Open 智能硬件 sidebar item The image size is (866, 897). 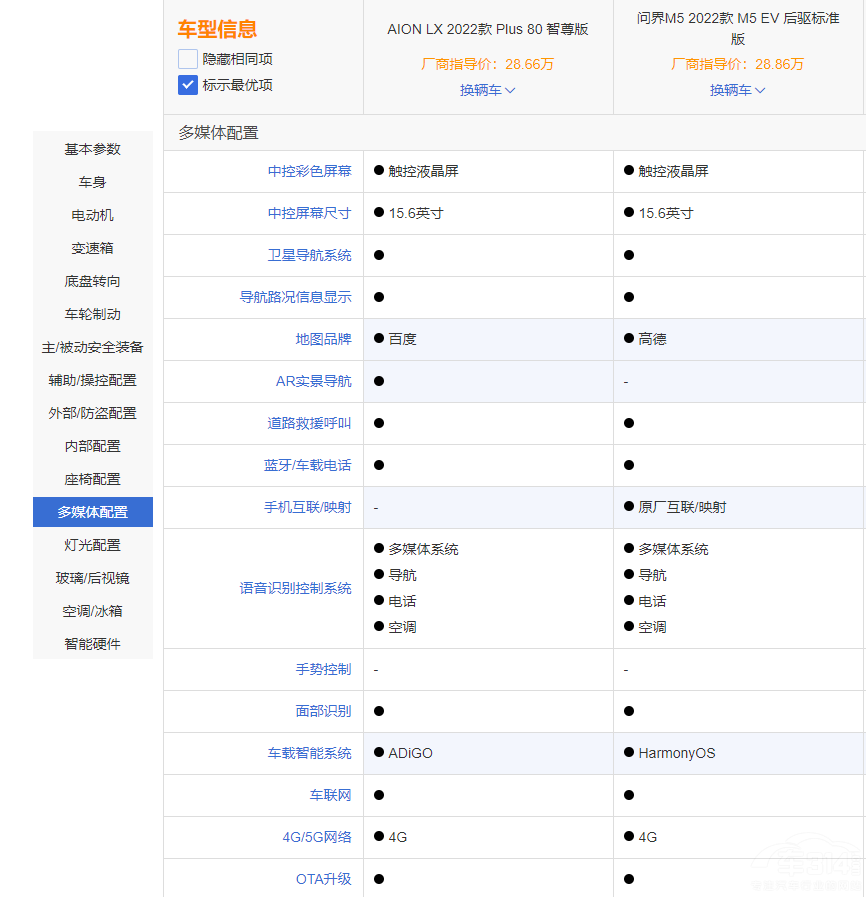click(92, 644)
